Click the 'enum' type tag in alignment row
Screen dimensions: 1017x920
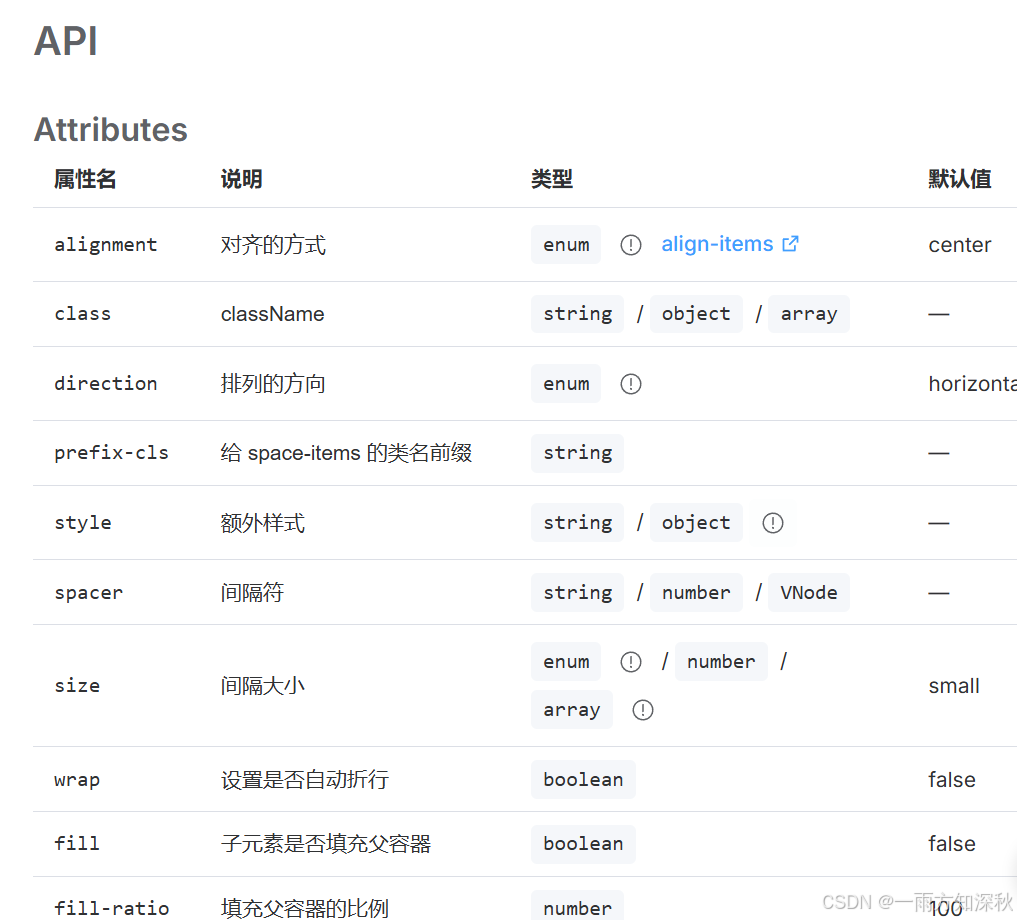tap(566, 245)
